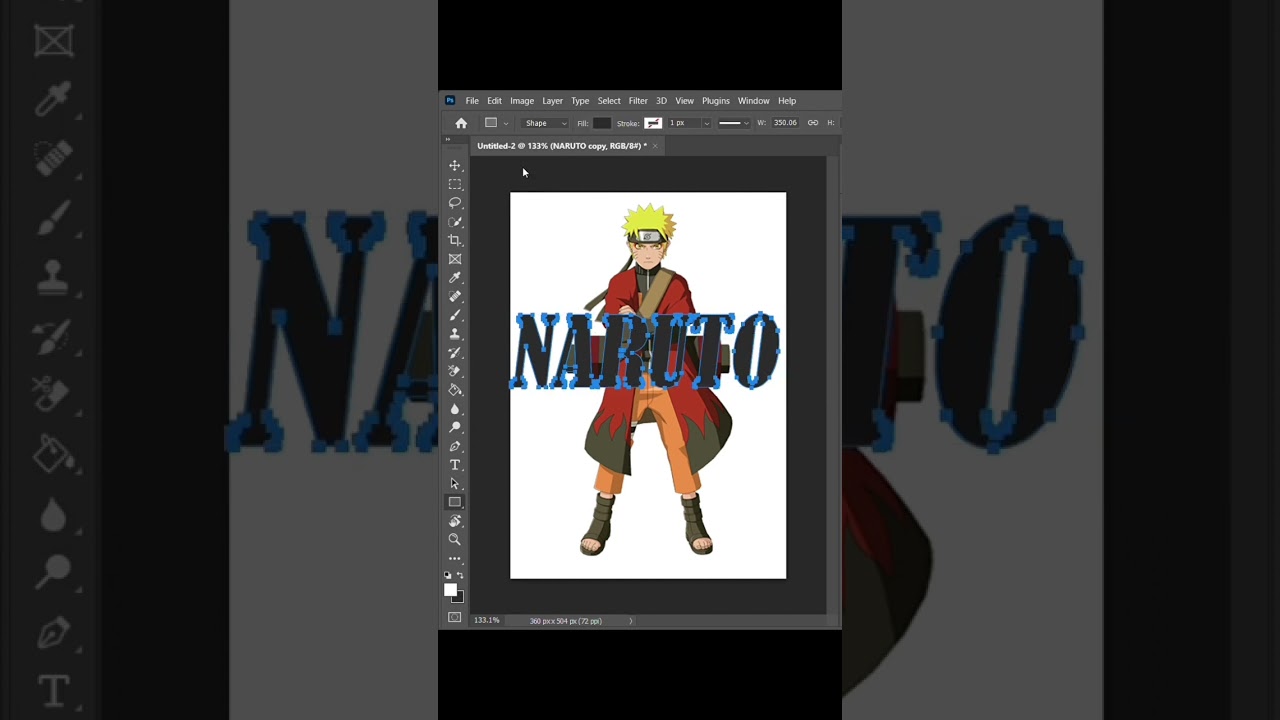Open the File menu
The width and height of the screenshot is (1280, 720).
[x=472, y=101]
